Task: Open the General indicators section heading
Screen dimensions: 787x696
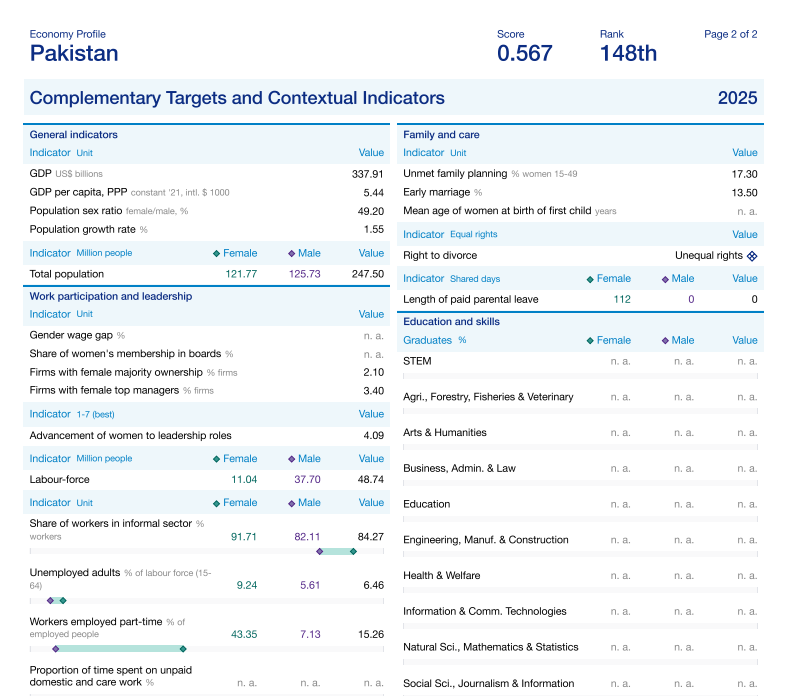Action: [x=73, y=135]
